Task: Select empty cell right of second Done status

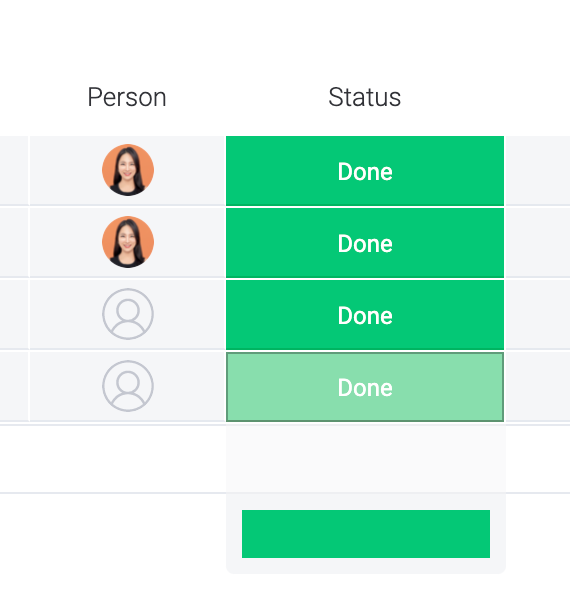Action: (538, 243)
